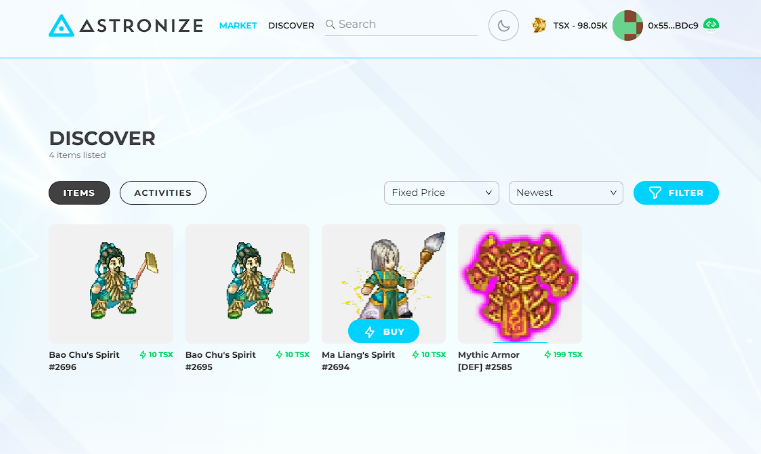The width and height of the screenshot is (761, 454).
Task: Toggle dark mode with the moon icon
Action: click(503, 25)
